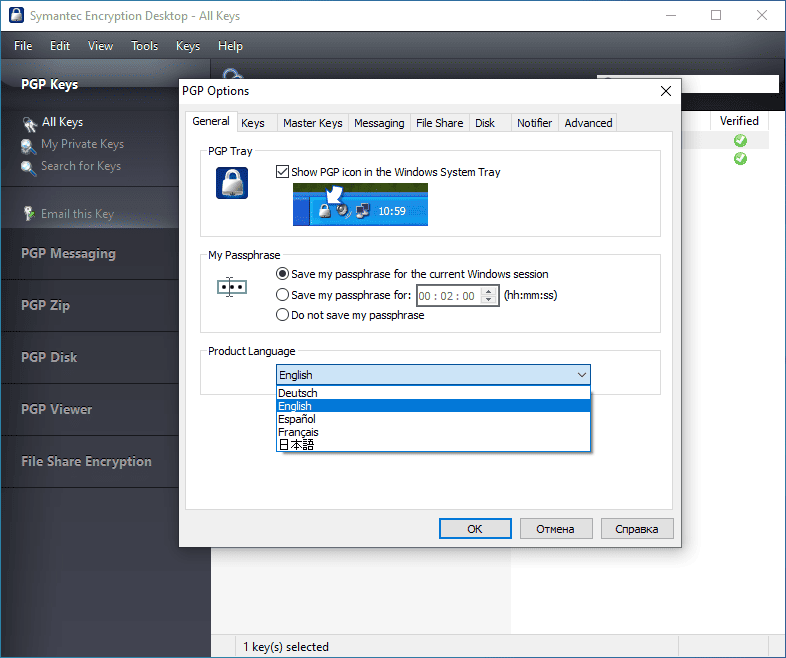The image size is (786, 658).
Task: Switch to the Master Keys tab
Action: 312,123
